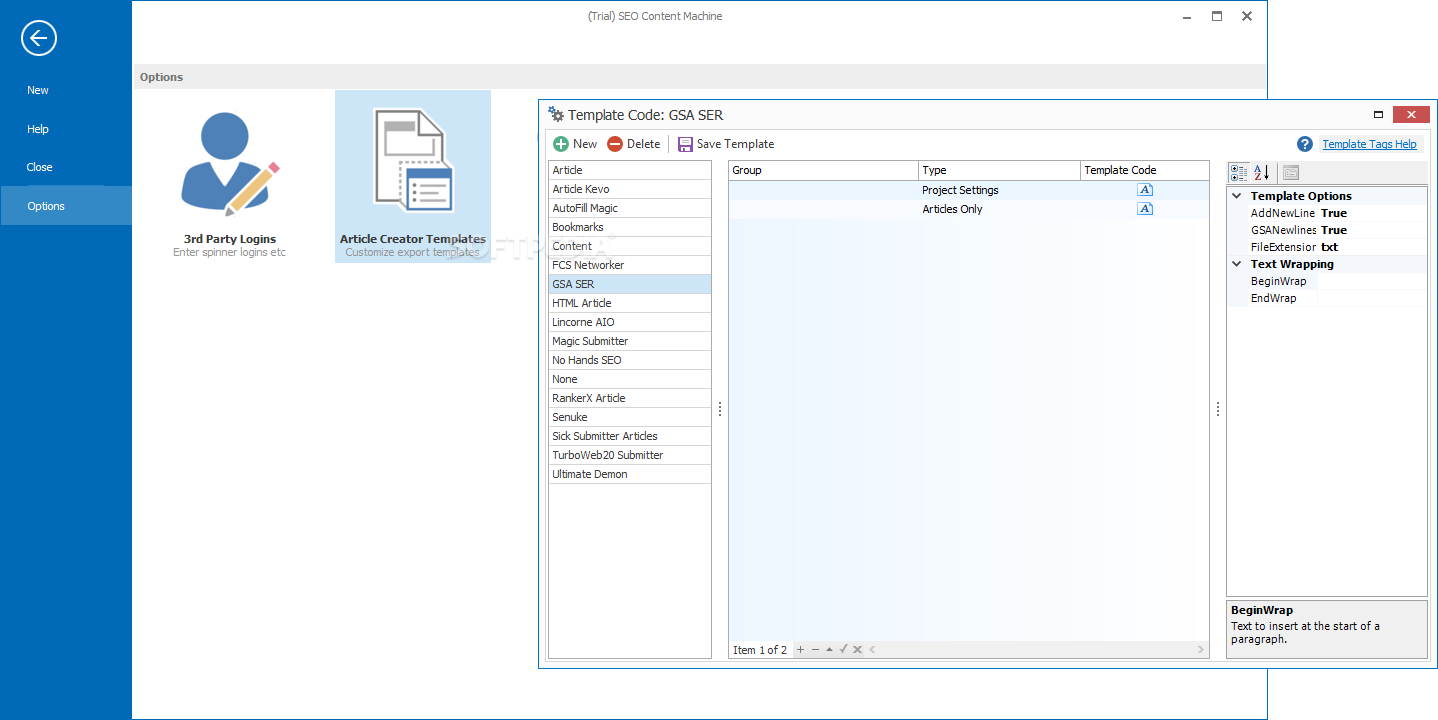Screen dimensions: 1438x720
Task: Click Save Template in the toolbar
Action: click(x=726, y=144)
